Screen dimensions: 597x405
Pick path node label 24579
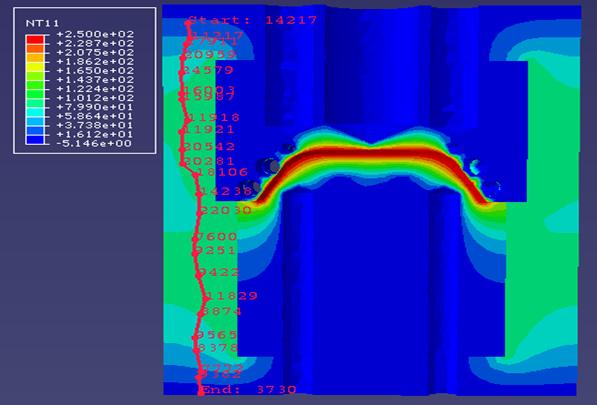[208, 70]
